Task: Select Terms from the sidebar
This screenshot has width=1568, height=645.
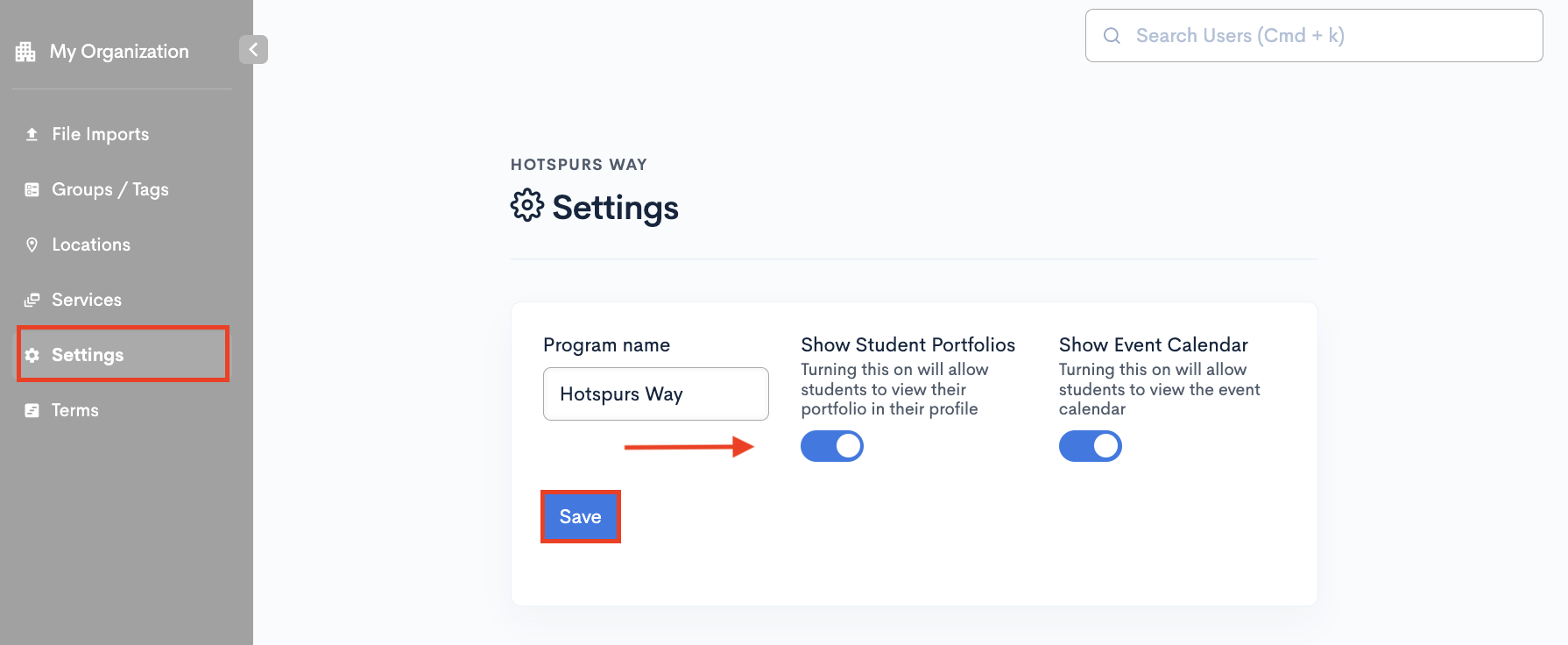Action: [74, 409]
